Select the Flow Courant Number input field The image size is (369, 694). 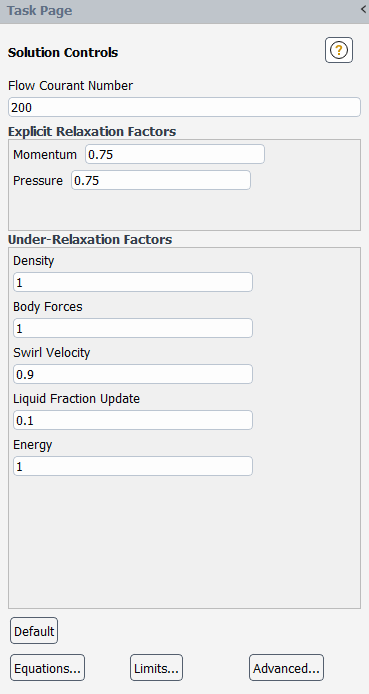pos(184,107)
